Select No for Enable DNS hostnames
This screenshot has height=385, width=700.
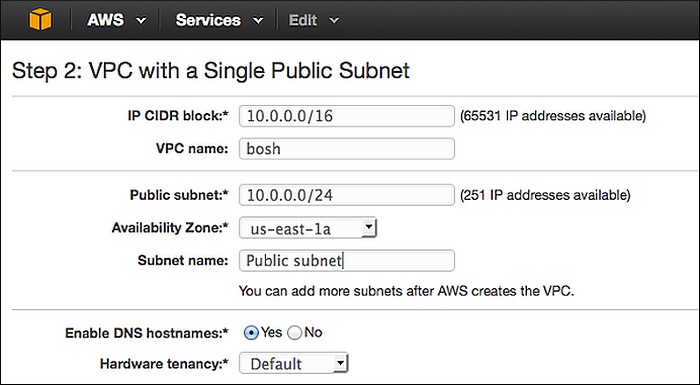pos(294,333)
